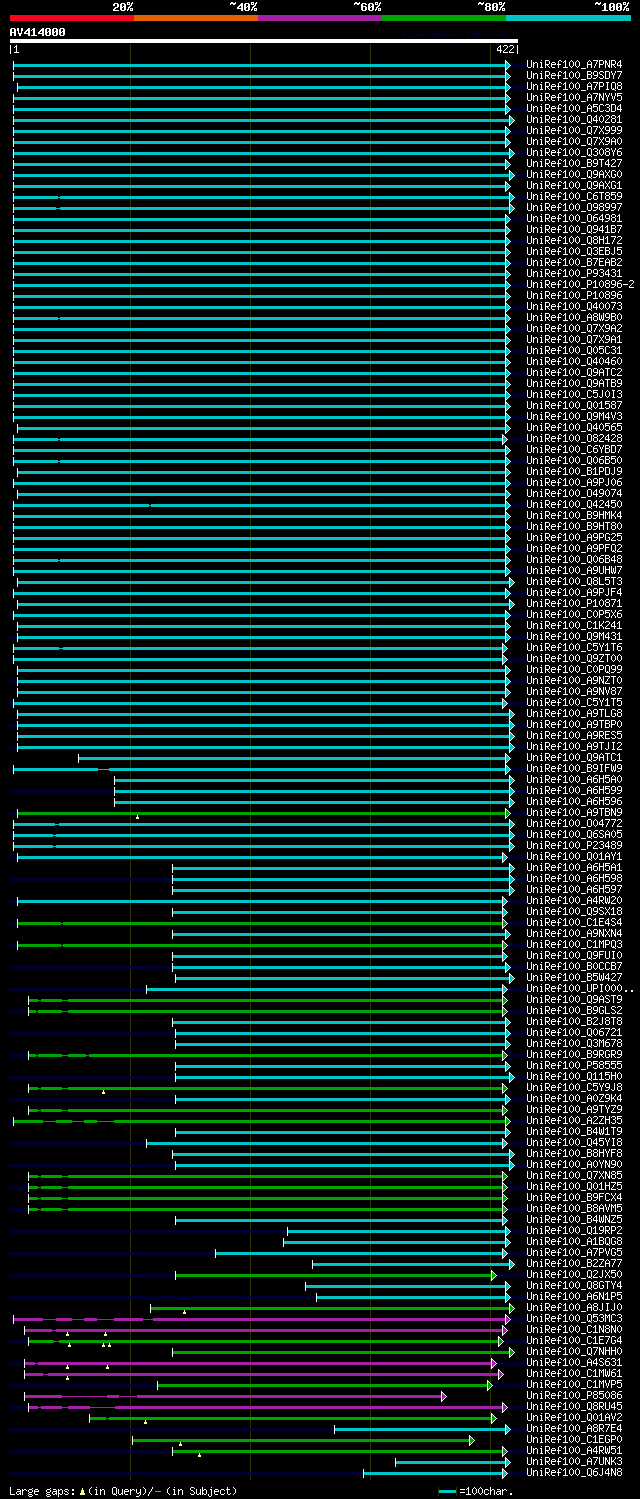Screen dimensions: 640x1499
Task: Select UniRef100_B0CCB7 hit
Action: click(x=574, y=966)
